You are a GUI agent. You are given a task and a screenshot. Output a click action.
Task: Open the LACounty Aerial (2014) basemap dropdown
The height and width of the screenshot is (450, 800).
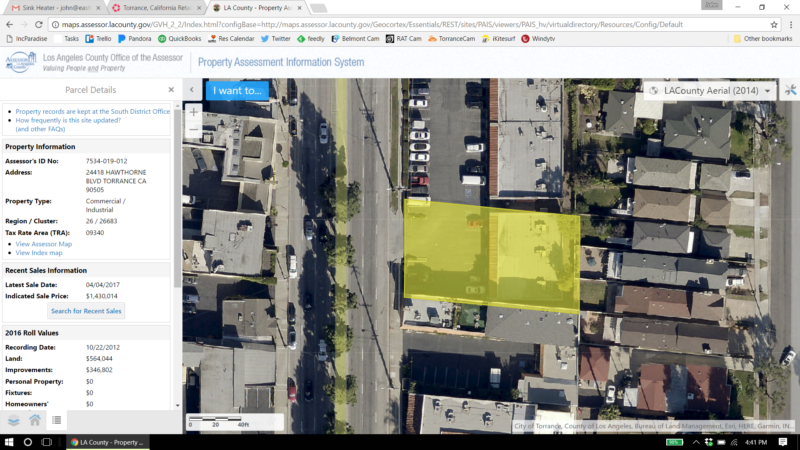point(710,91)
